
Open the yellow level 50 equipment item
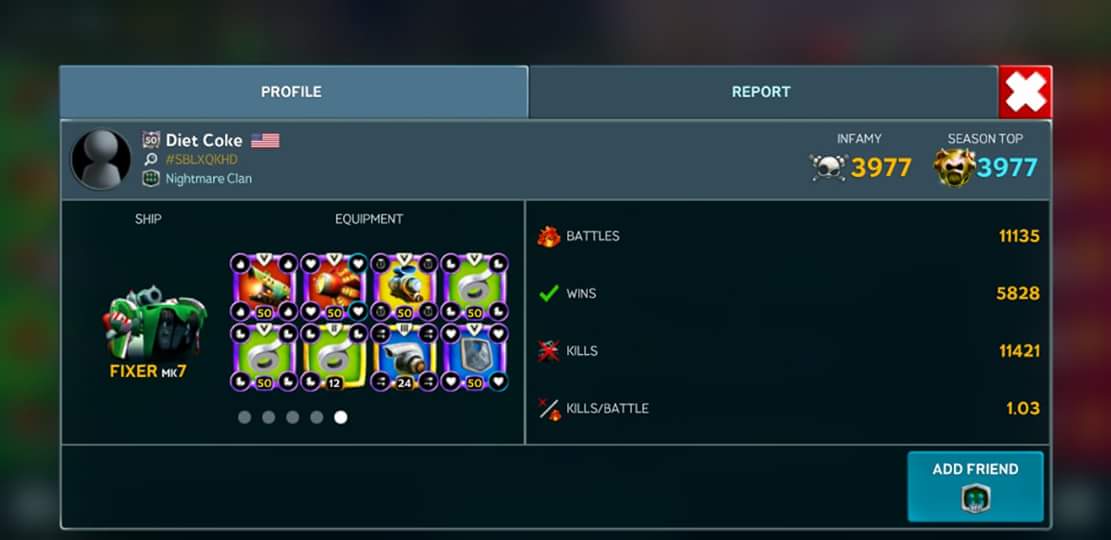coord(404,287)
